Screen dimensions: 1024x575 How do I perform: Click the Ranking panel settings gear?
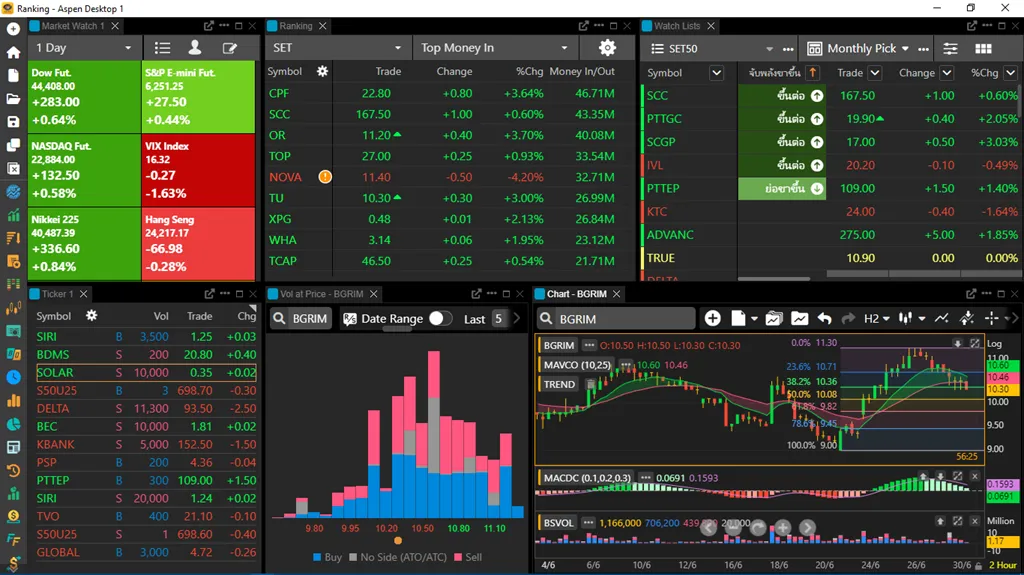607,48
